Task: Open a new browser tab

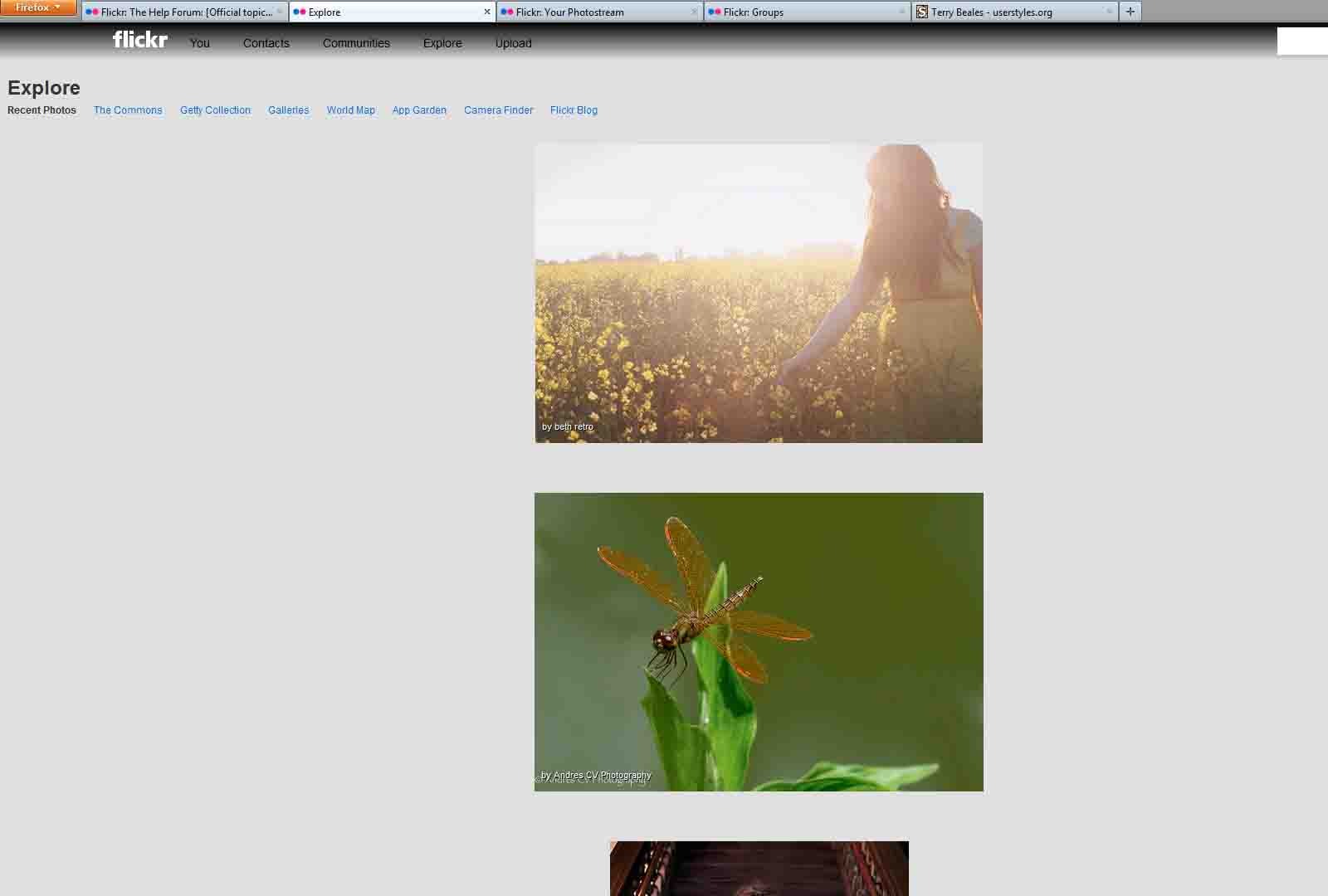Action: click(1130, 12)
